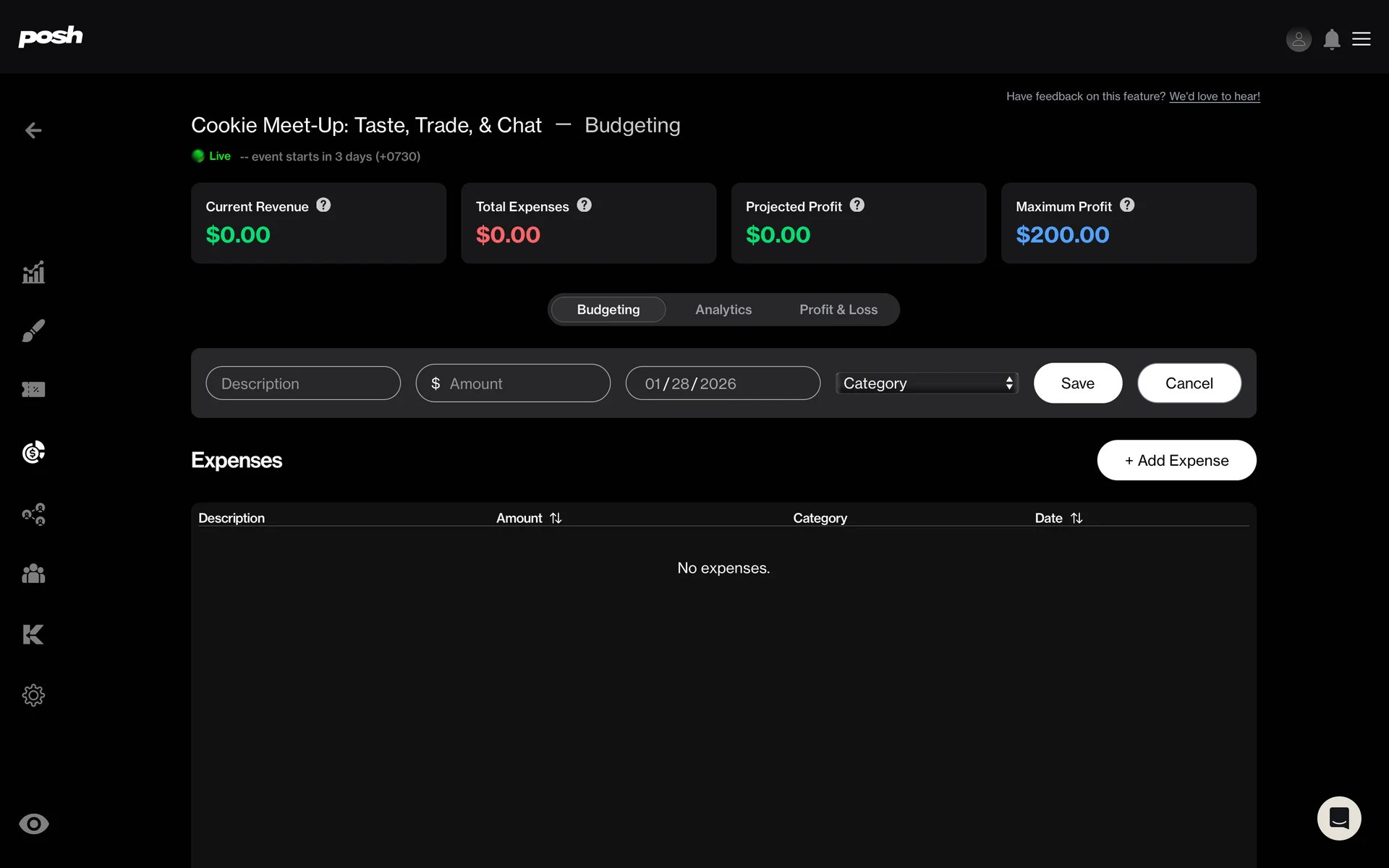Click the back arrow icon

33,130
